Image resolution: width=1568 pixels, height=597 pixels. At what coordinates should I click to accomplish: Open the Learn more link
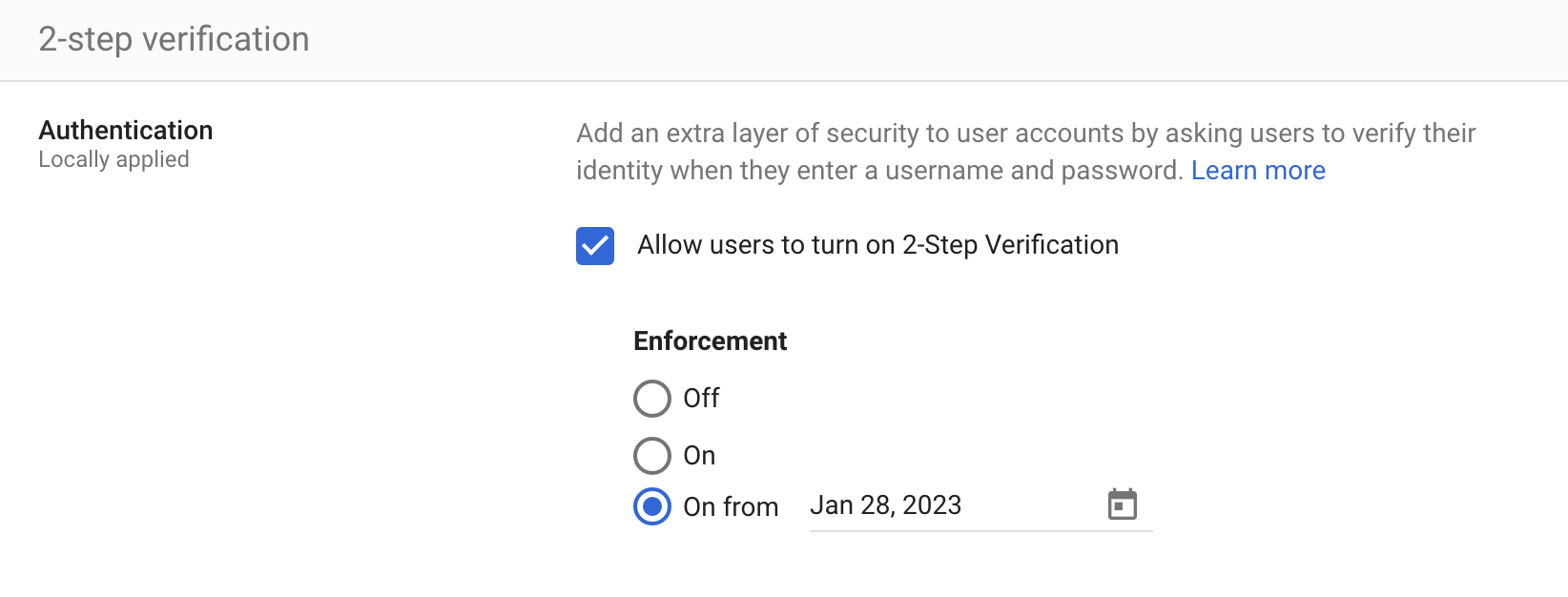(x=1258, y=171)
